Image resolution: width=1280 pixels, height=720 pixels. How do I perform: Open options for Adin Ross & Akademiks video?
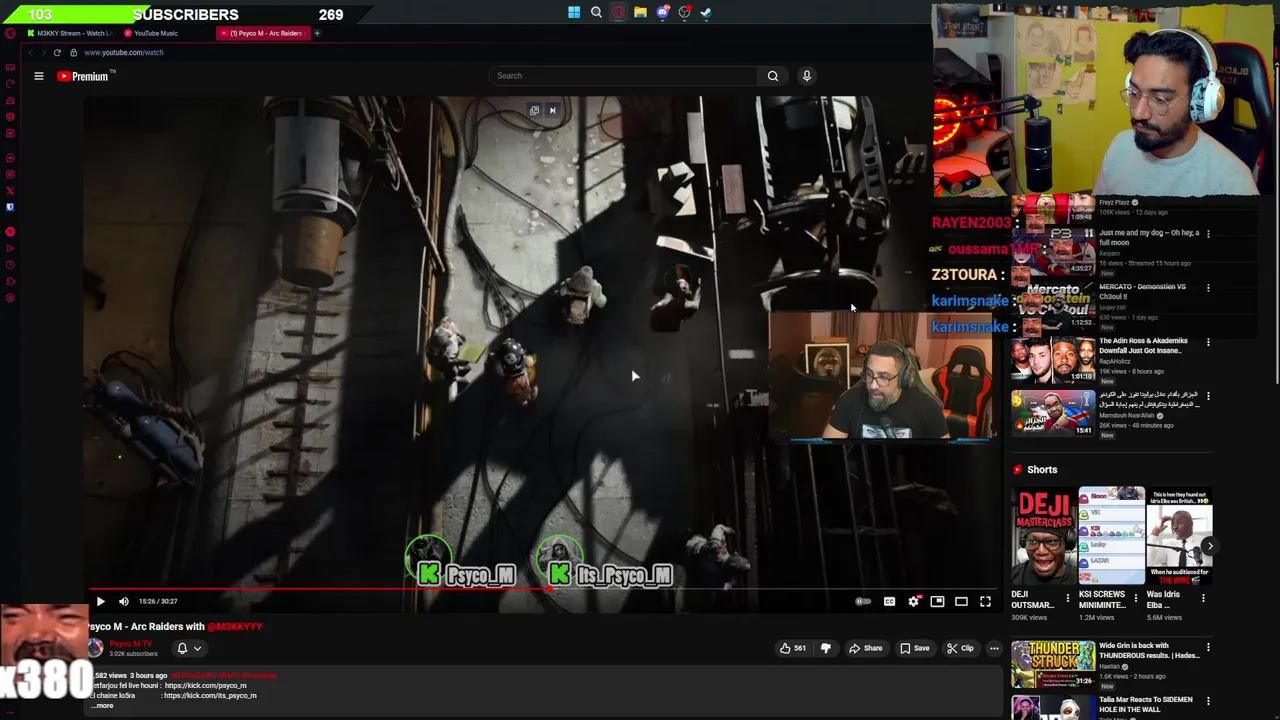[x=1208, y=342]
